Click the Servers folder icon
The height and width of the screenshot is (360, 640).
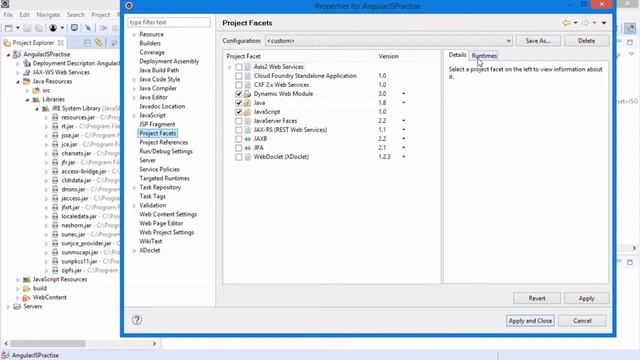[17, 307]
